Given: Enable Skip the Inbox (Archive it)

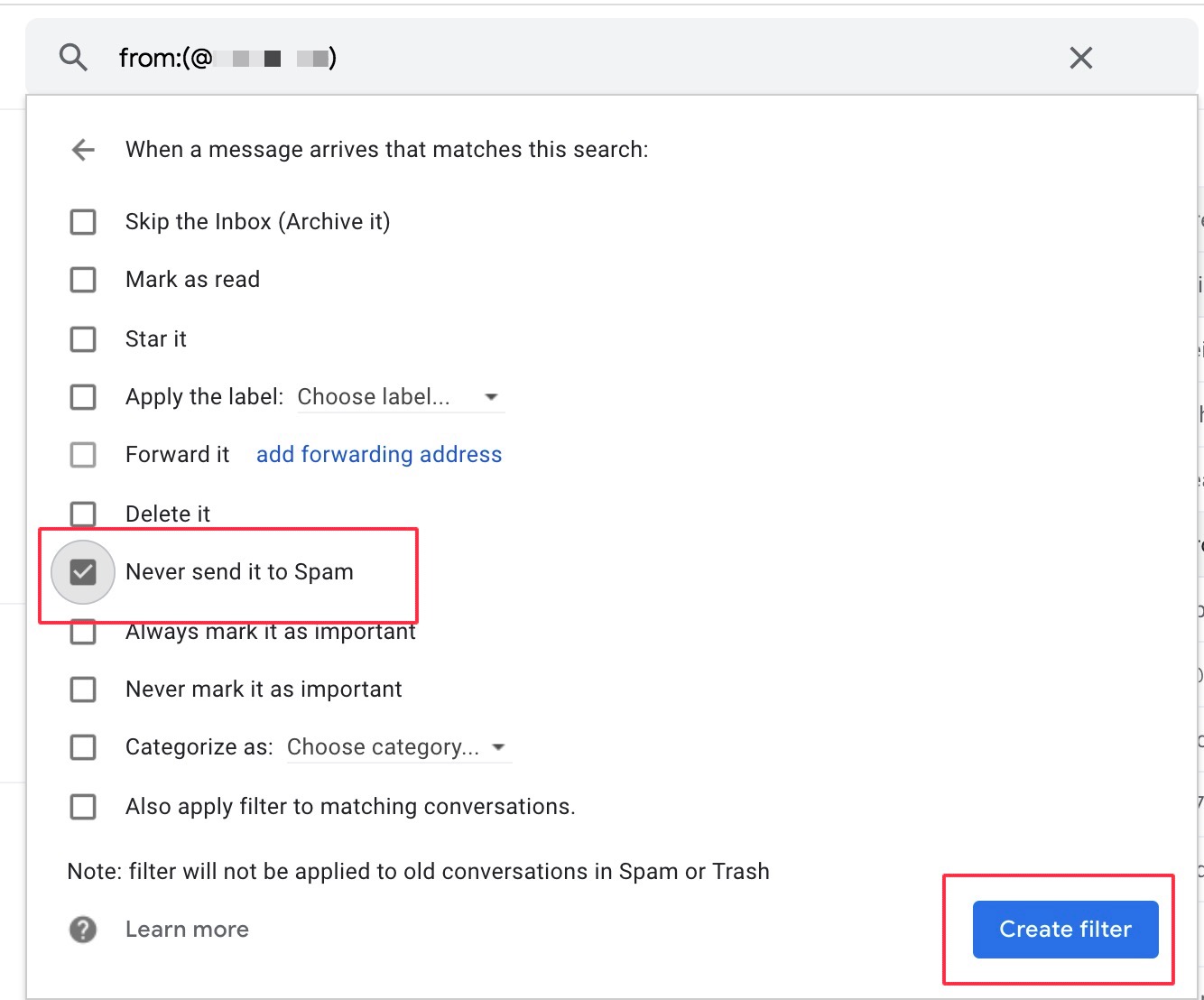Looking at the screenshot, I should coord(82,221).
